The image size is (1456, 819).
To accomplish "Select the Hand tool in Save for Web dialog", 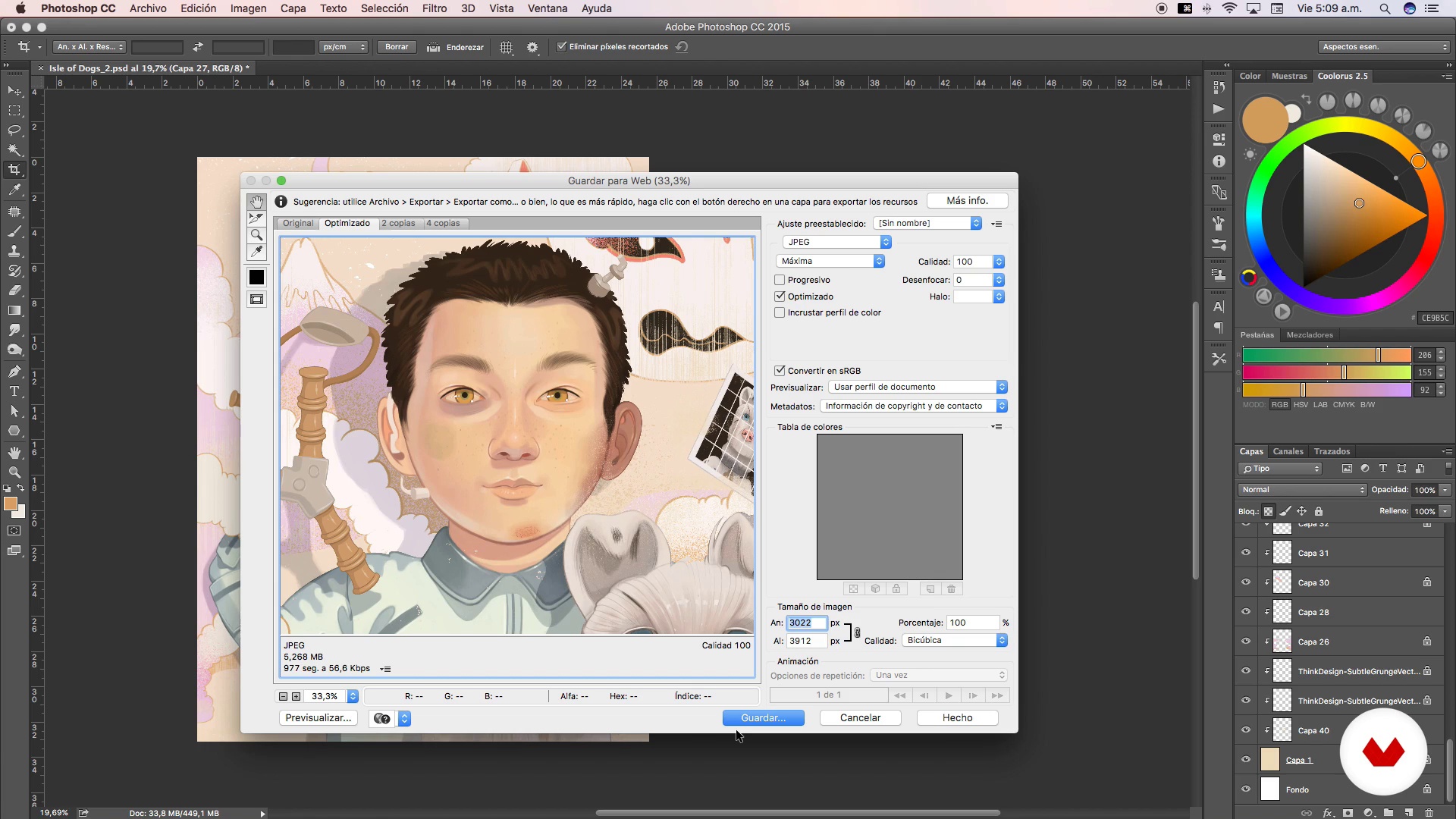I will [x=256, y=202].
